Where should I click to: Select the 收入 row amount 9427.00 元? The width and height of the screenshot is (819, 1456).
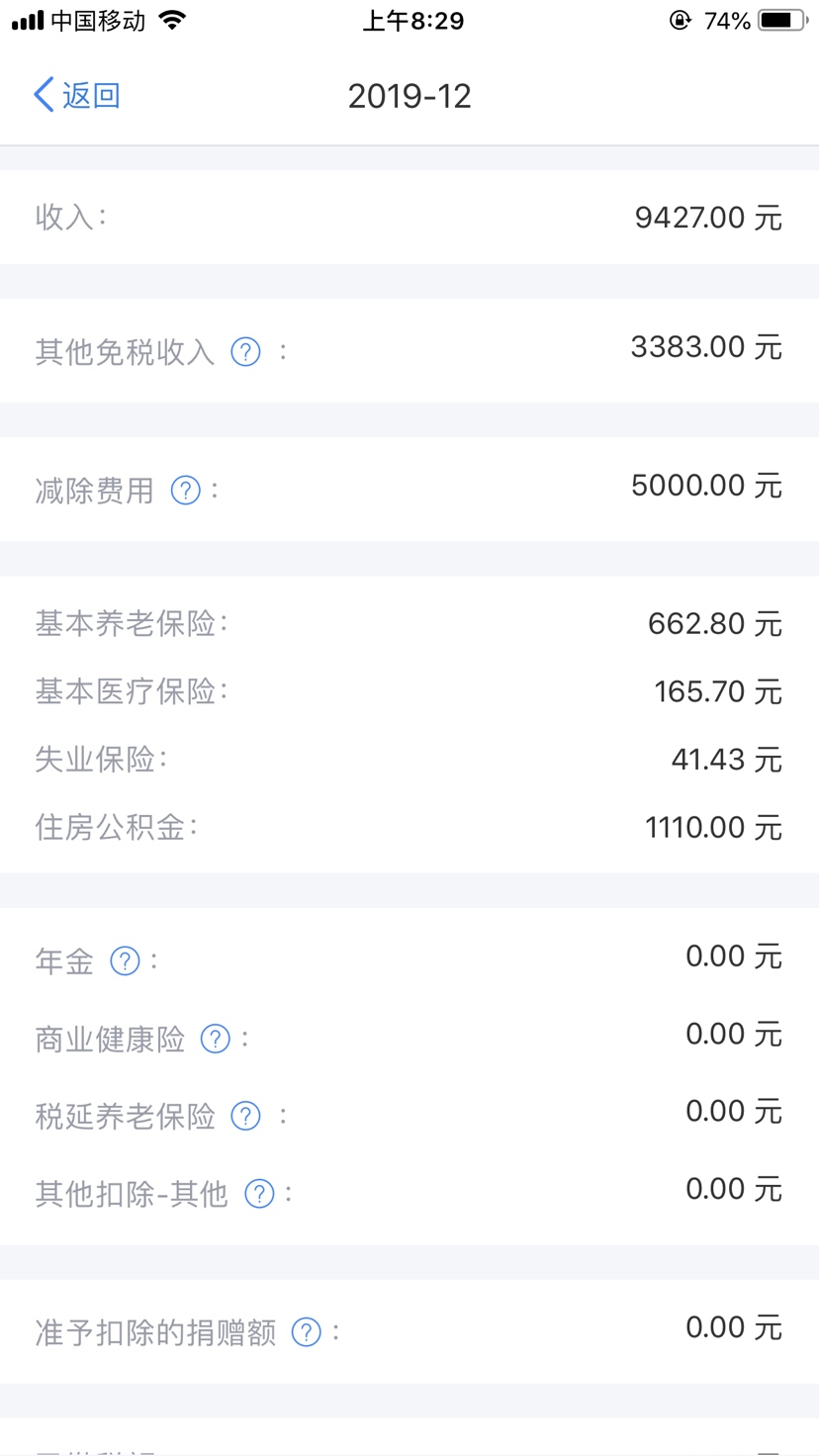pos(708,218)
